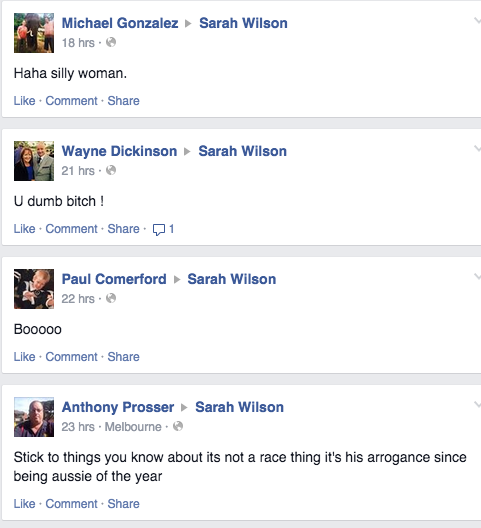Viewport: 481px width, 528px height.
Task: Click the globe privacy icon on Michael Gonzalez's post
Action: point(111,42)
